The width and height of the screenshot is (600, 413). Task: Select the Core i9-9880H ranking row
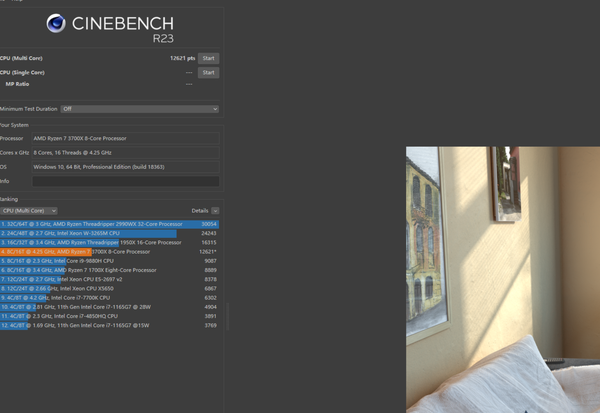coord(109,261)
